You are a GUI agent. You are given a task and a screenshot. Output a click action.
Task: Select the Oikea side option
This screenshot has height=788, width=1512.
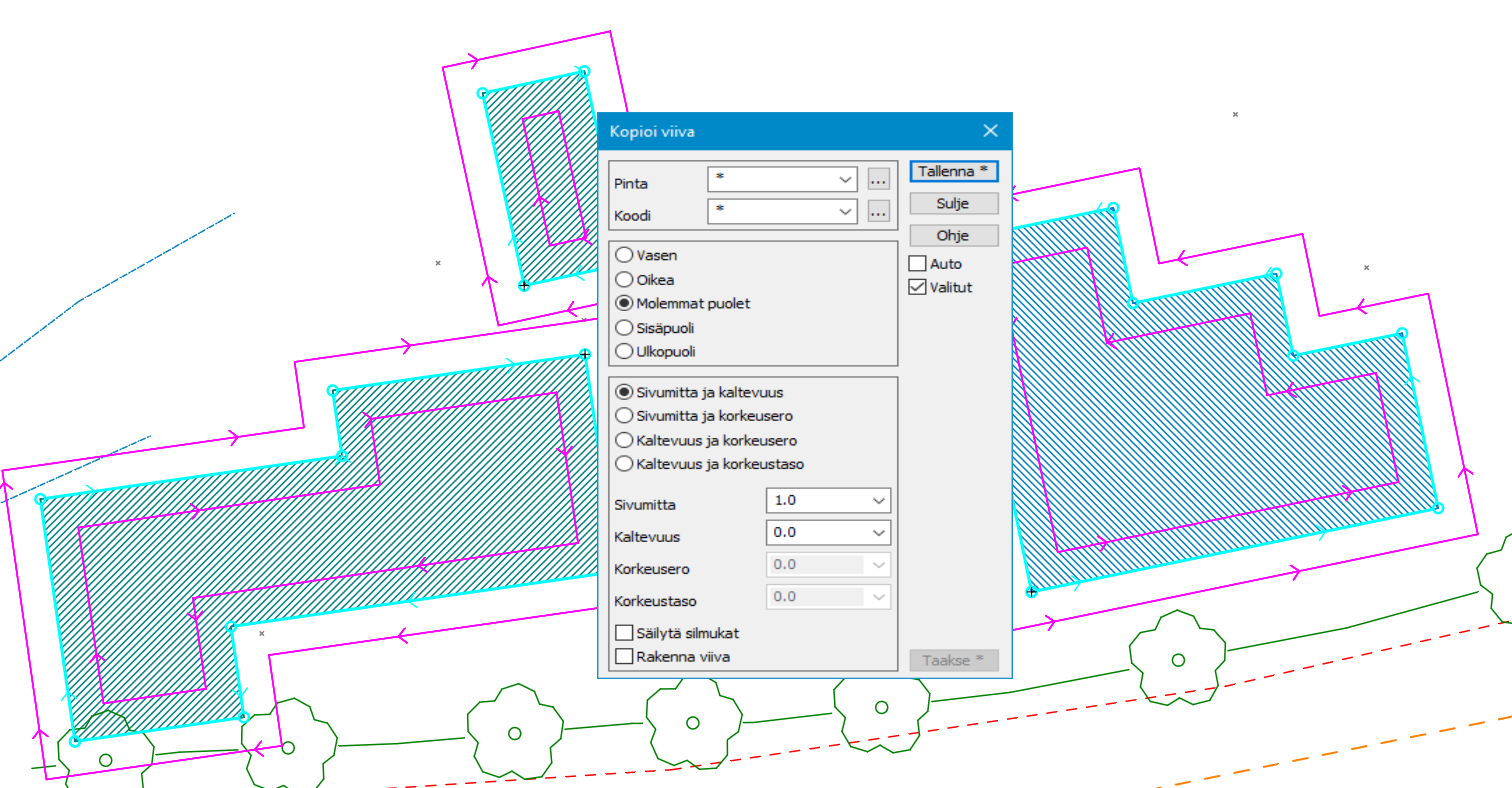click(x=624, y=279)
